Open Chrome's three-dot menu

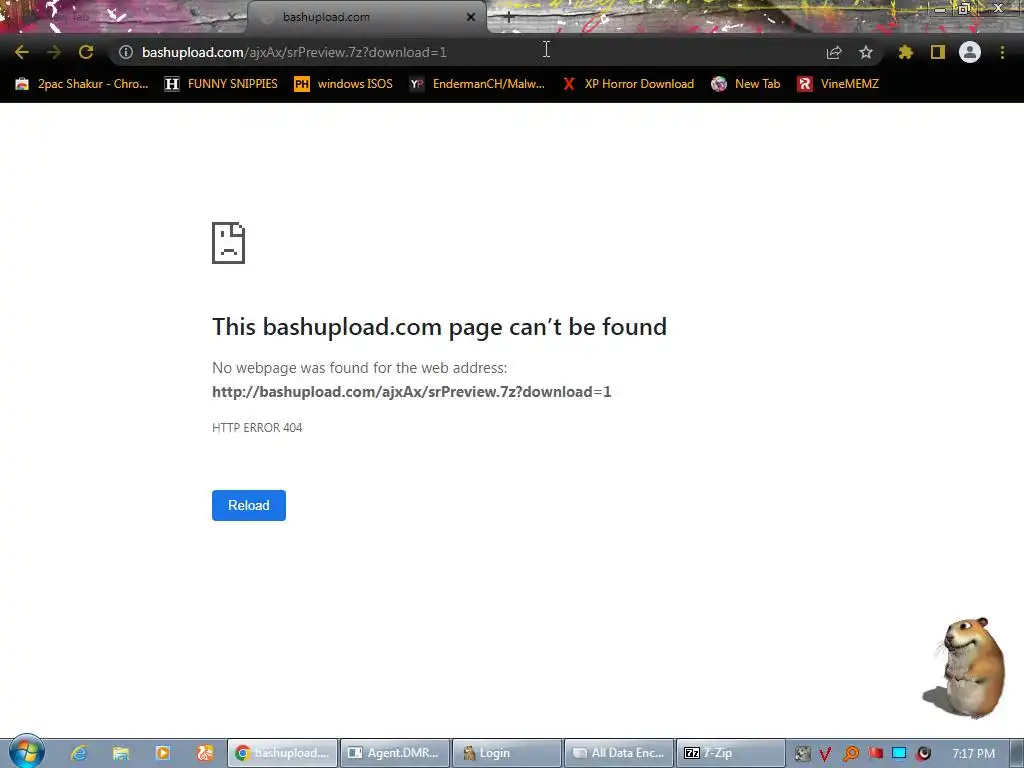1002,52
